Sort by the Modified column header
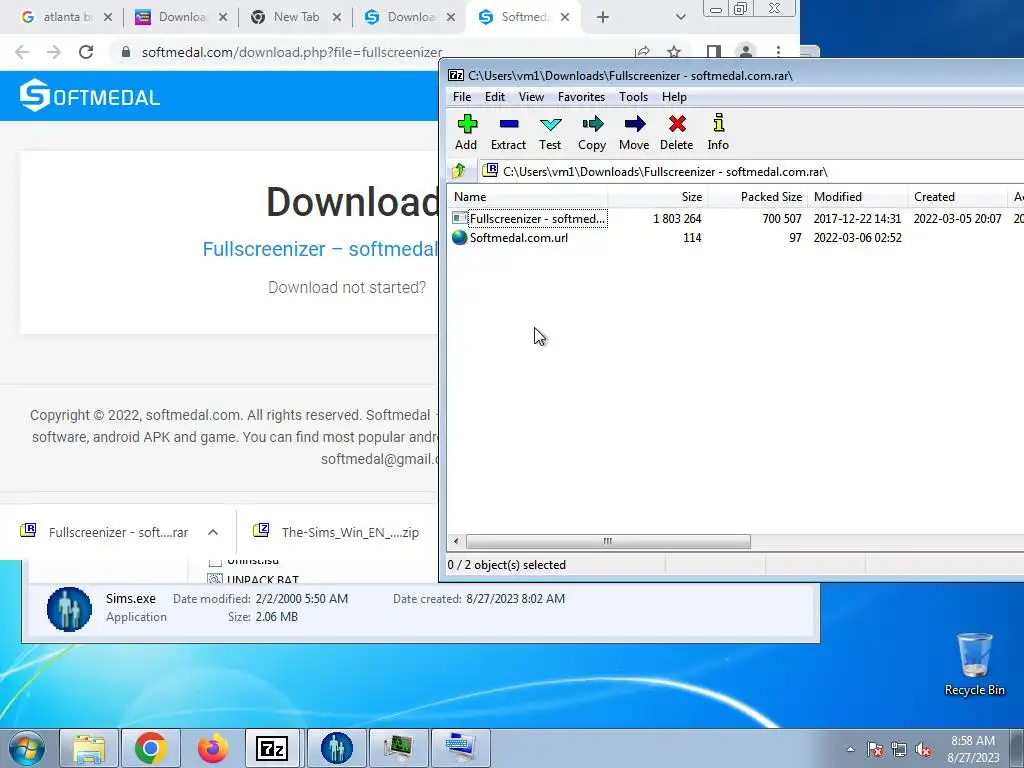This screenshot has width=1024, height=768. pos(857,197)
